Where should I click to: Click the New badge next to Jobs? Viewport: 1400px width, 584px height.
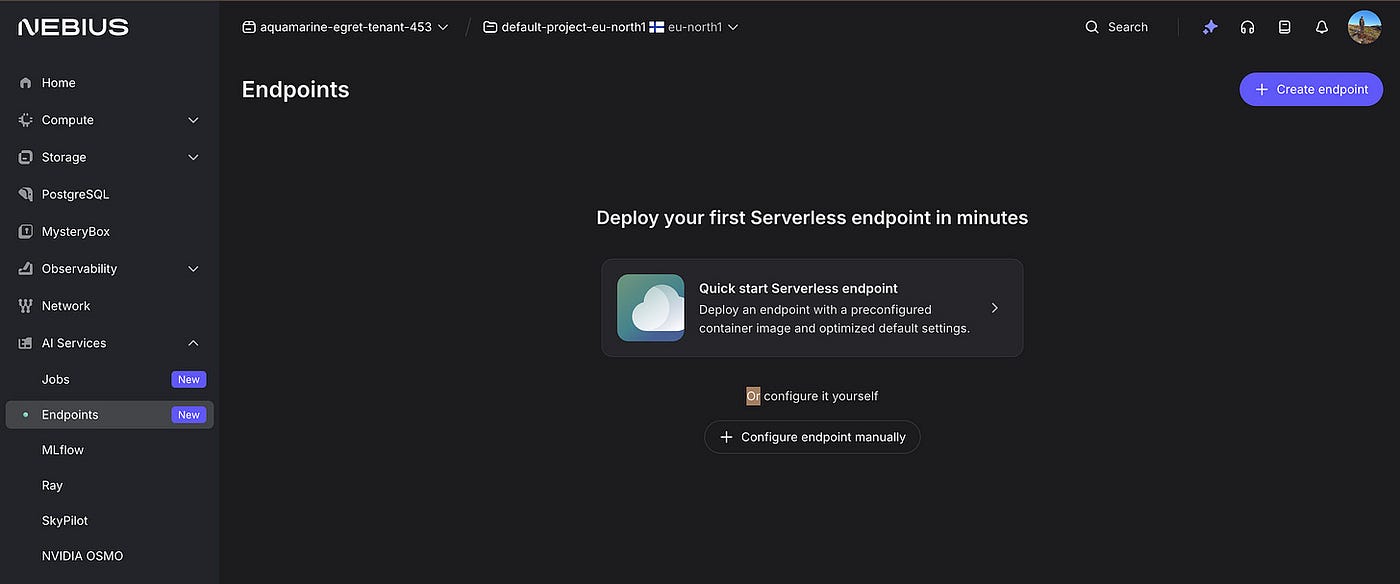tap(189, 379)
